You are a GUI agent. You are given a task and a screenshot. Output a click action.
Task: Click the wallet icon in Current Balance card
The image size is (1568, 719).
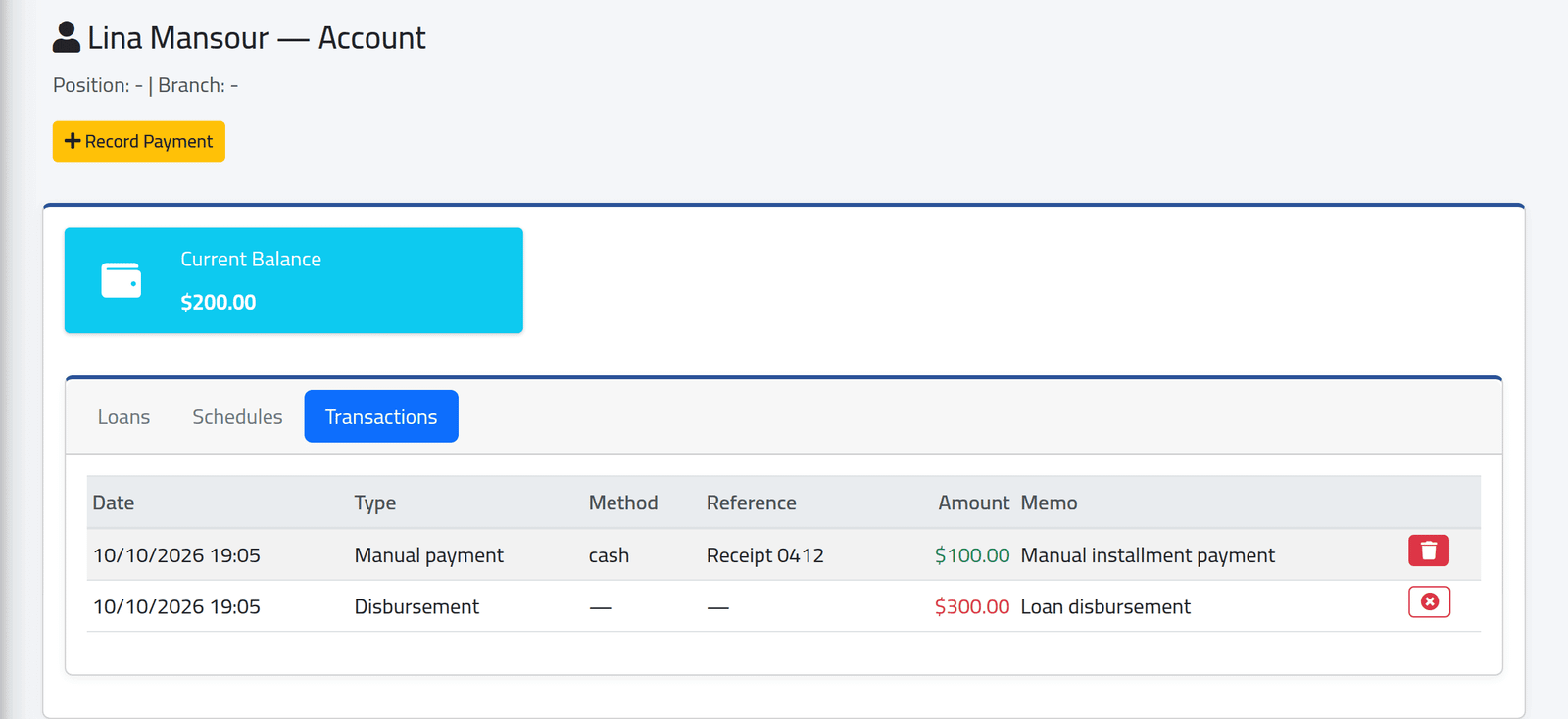pos(122,280)
